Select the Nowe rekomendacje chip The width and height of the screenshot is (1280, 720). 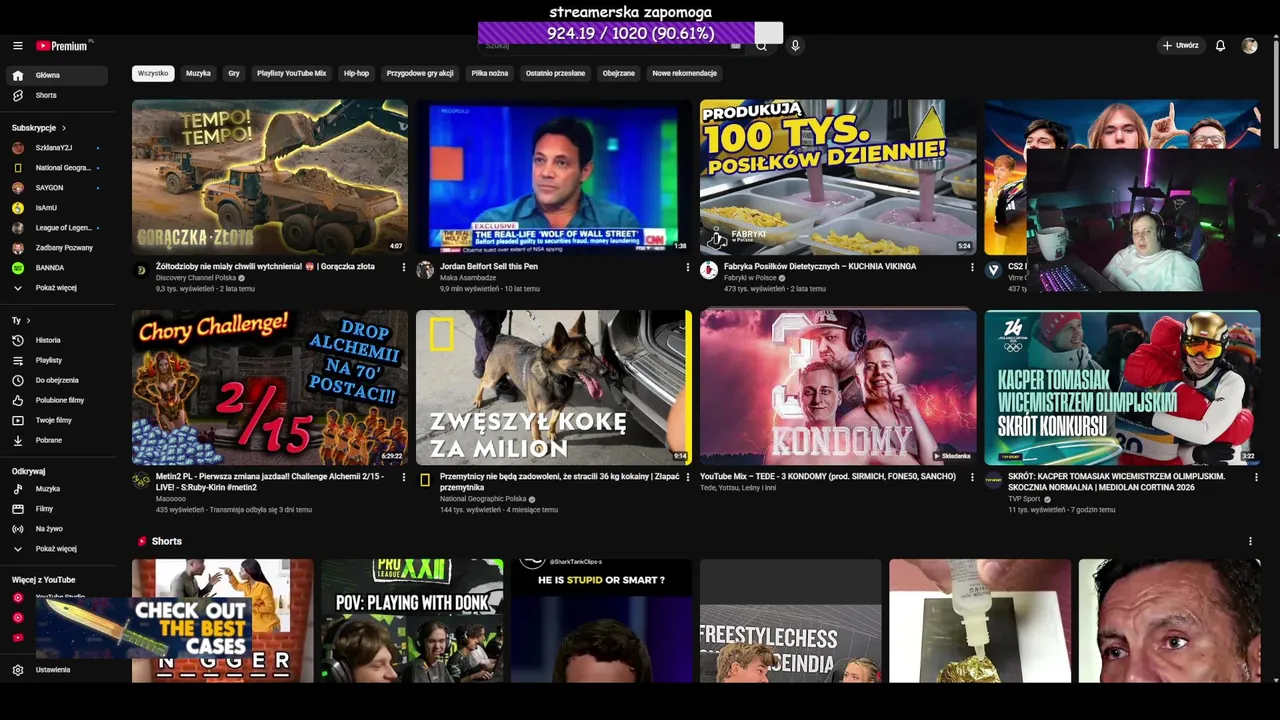point(684,73)
